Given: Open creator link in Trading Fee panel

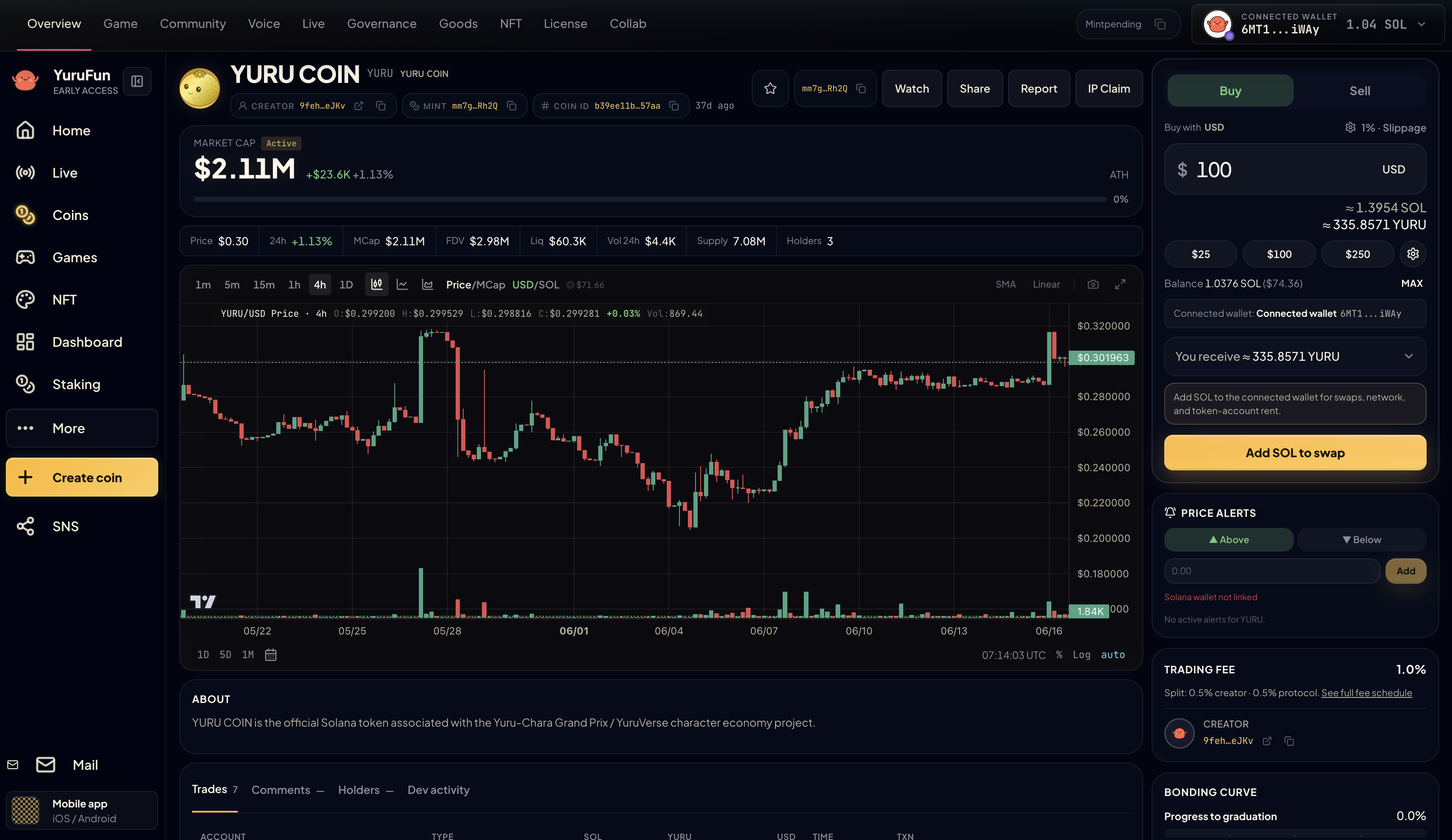Looking at the screenshot, I should point(1266,741).
